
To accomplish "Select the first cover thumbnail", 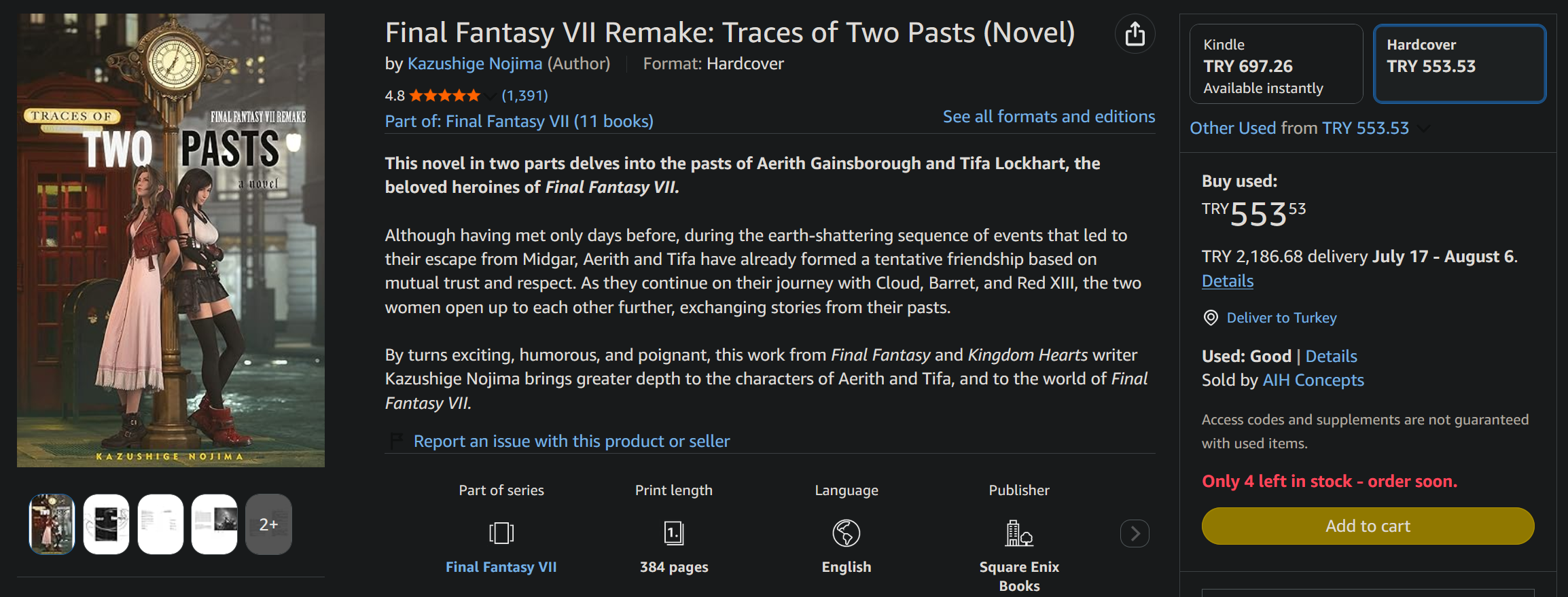I will point(52,524).
